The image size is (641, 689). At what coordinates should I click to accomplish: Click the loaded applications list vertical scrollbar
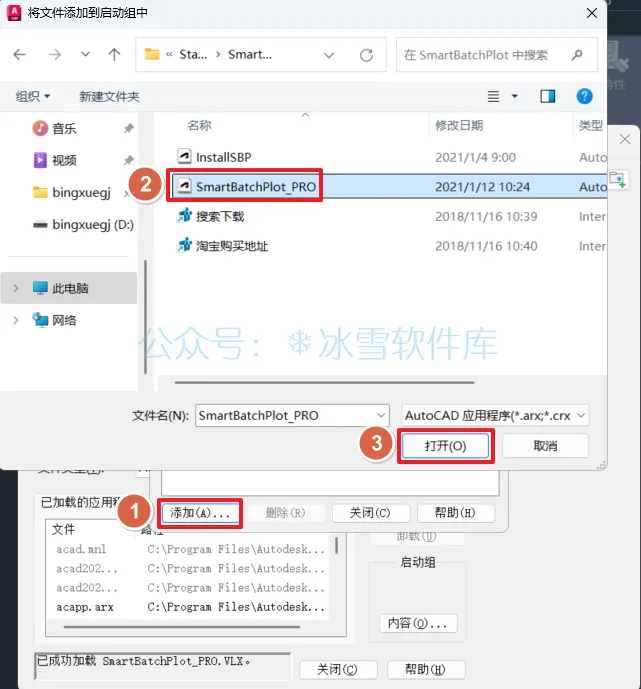coord(337,545)
